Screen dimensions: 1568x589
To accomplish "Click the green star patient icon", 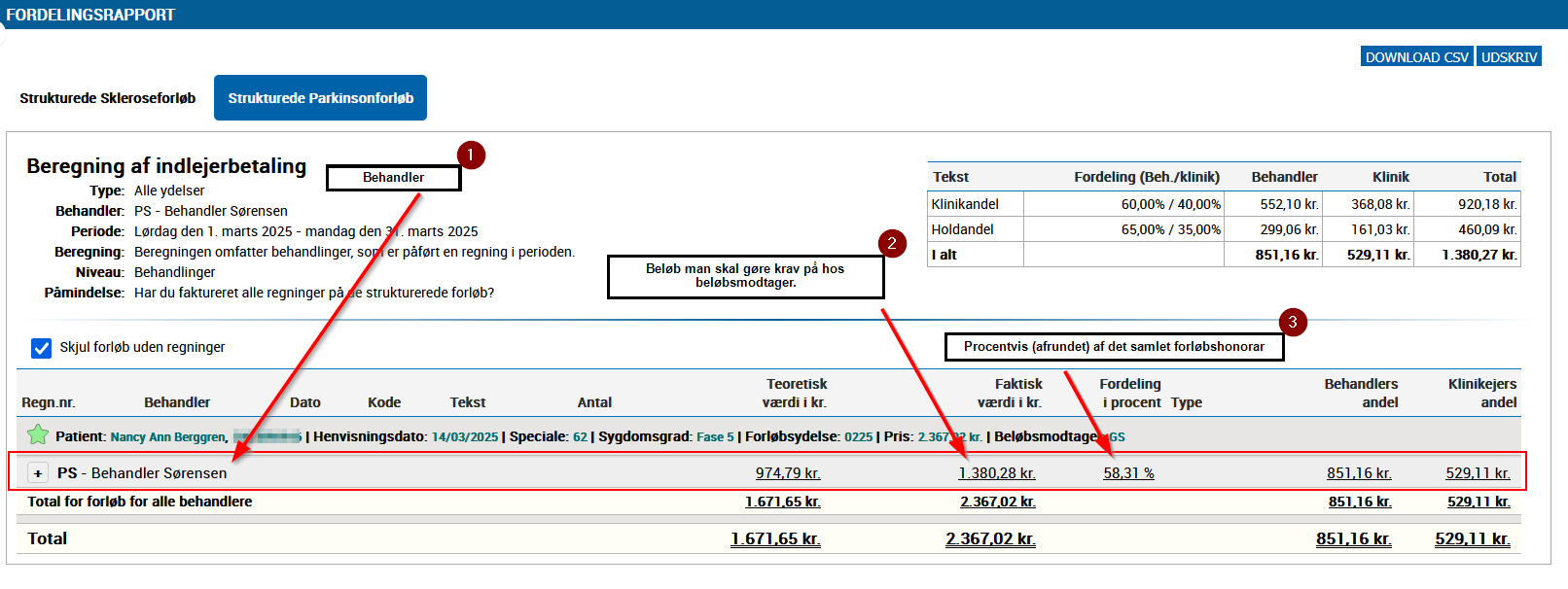I will (x=37, y=435).
